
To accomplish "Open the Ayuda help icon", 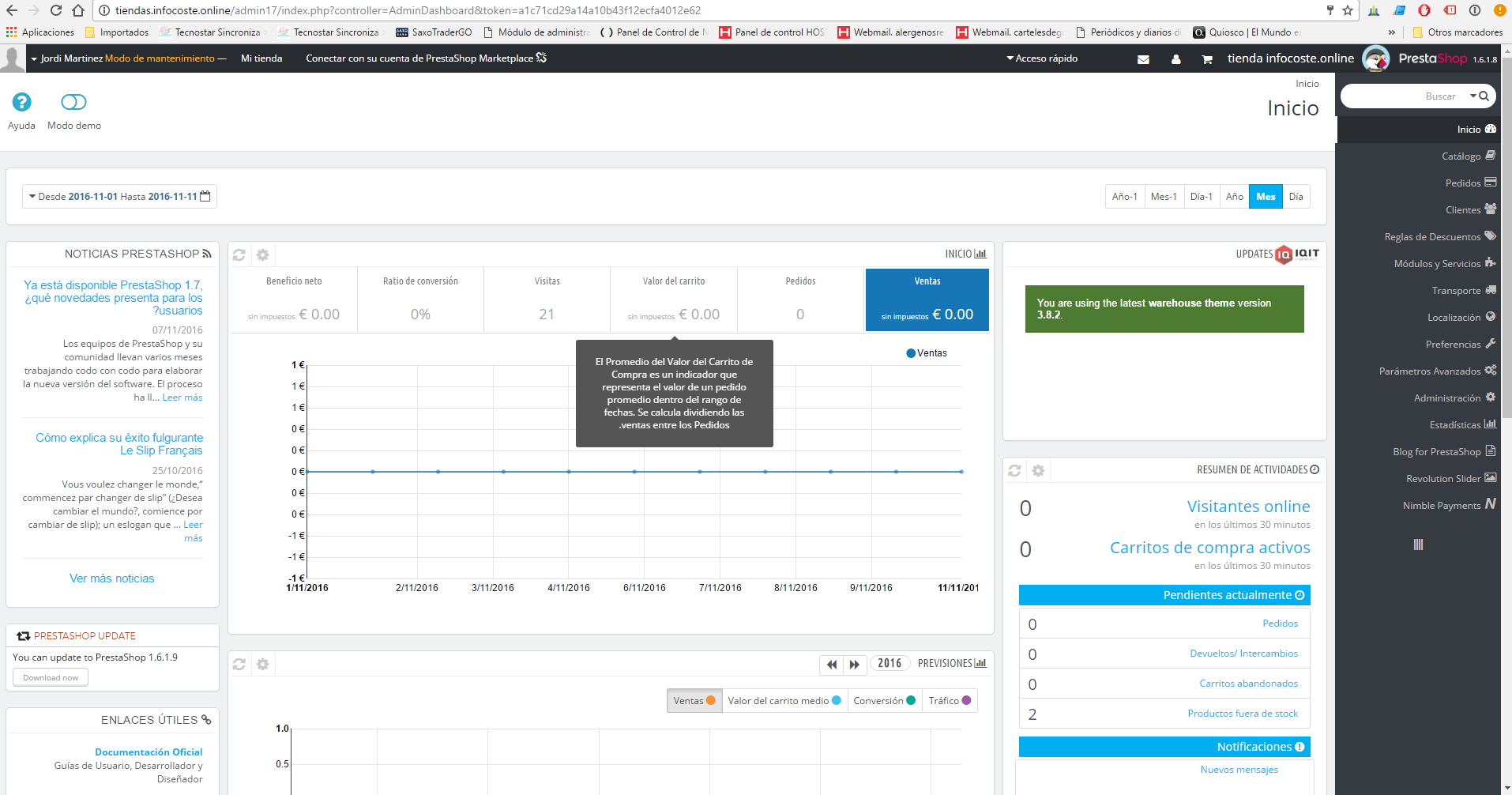I will coord(21,102).
